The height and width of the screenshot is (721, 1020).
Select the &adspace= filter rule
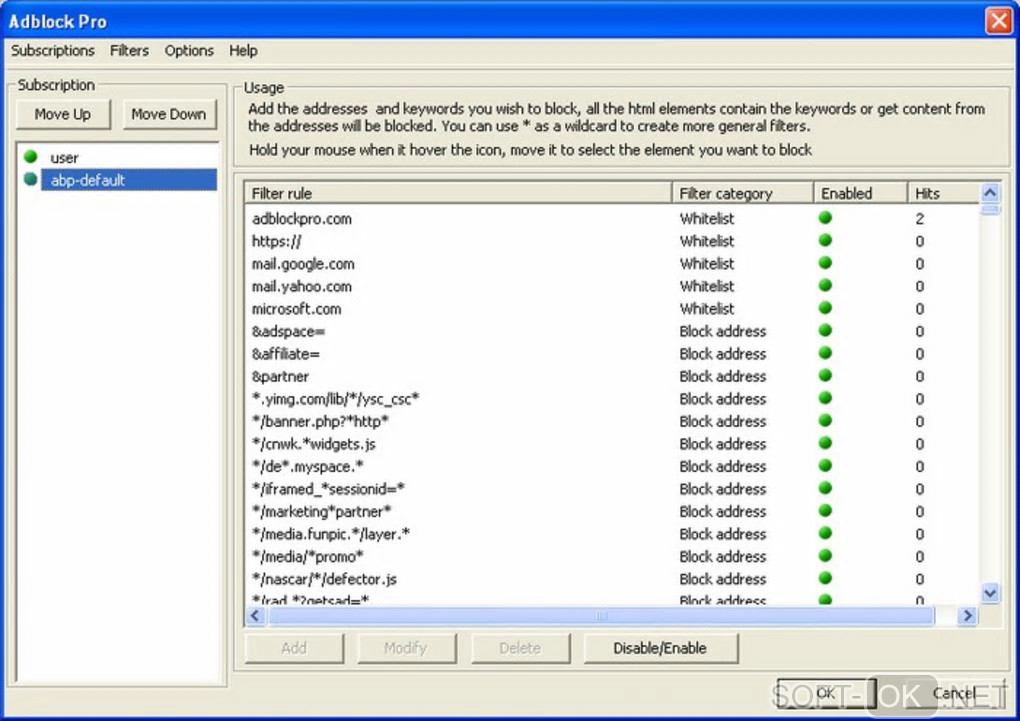click(x=288, y=331)
